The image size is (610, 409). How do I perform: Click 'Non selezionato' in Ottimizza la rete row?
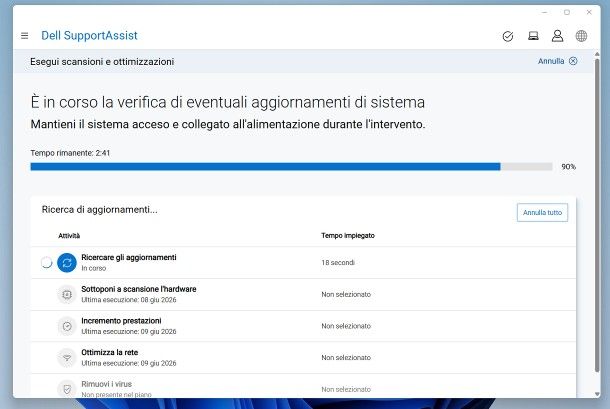pyautogui.click(x=346, y=358)
